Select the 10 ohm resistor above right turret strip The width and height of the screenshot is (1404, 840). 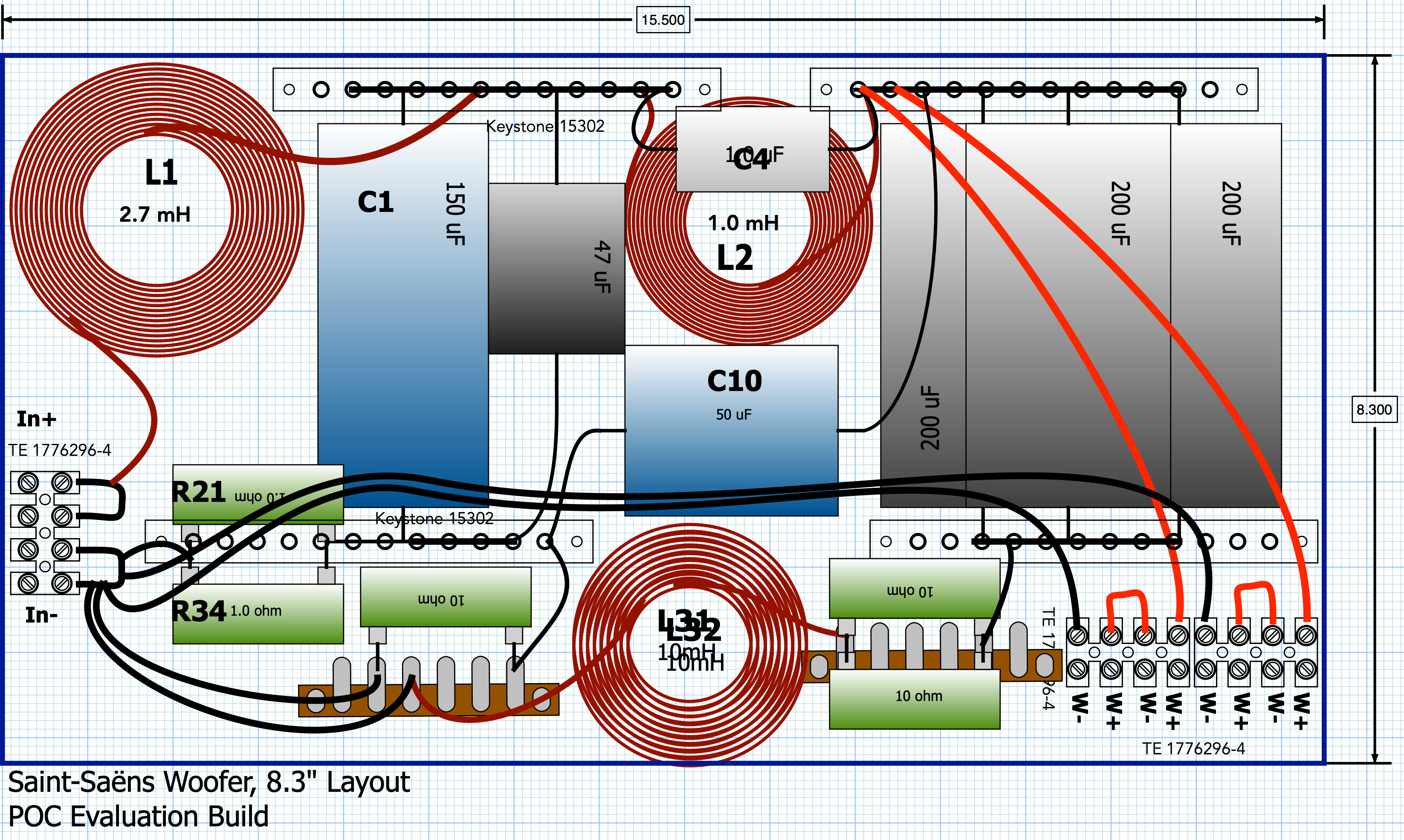coord(915,589)
